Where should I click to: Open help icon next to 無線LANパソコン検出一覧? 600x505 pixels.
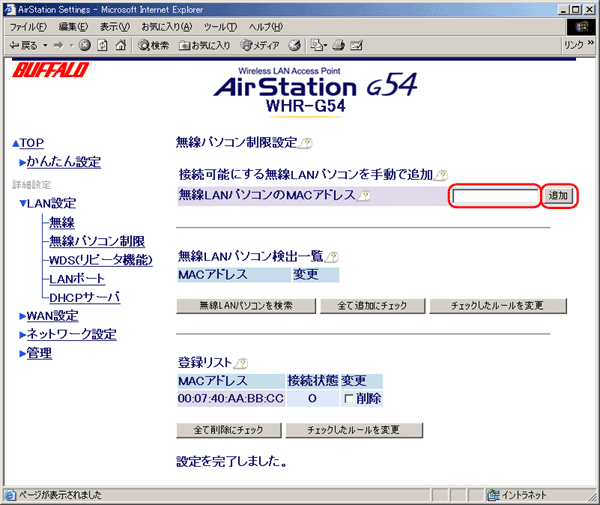tap(331, 257)
